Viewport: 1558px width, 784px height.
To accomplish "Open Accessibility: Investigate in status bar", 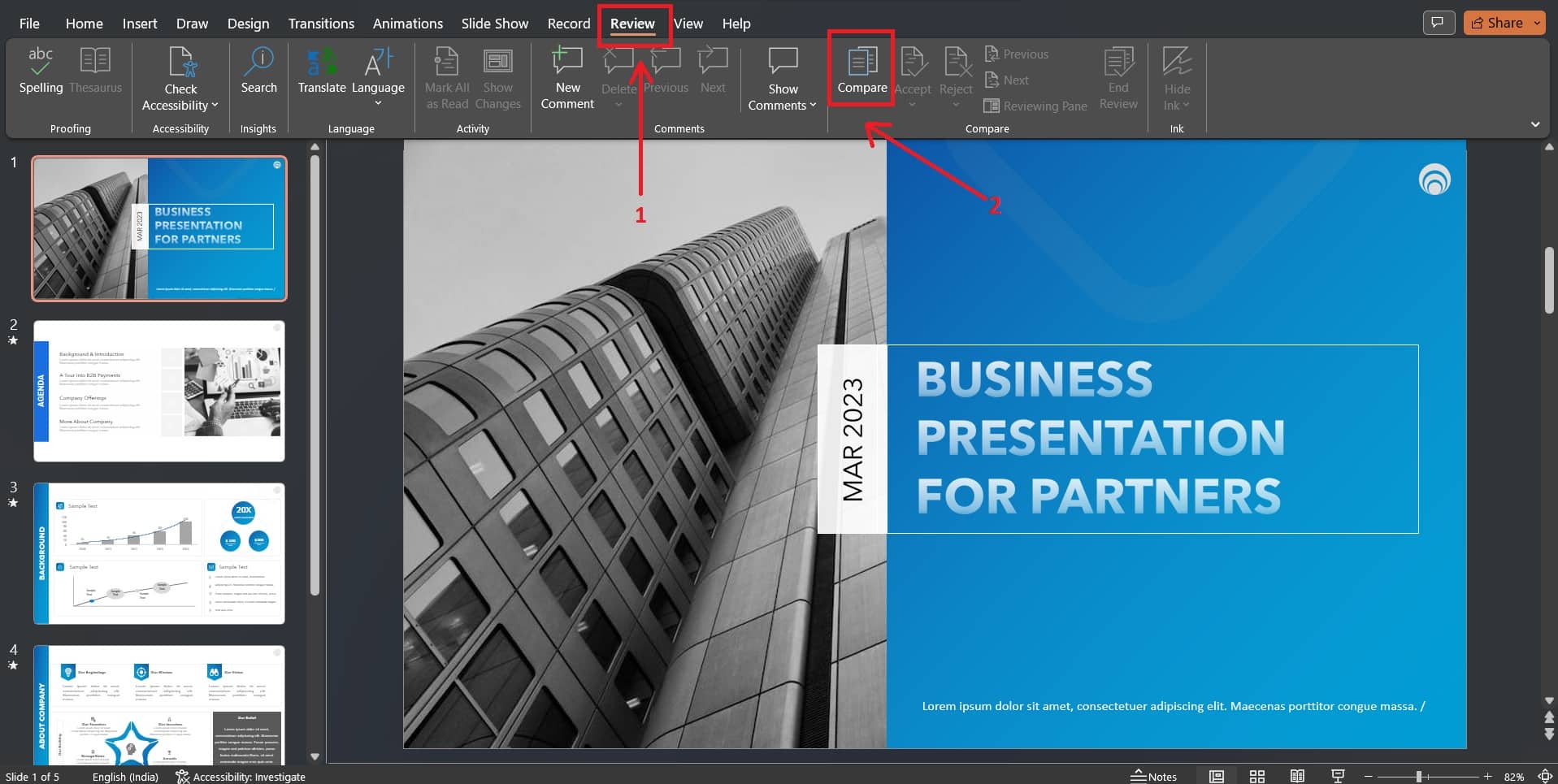I will [x=240, y=776].
